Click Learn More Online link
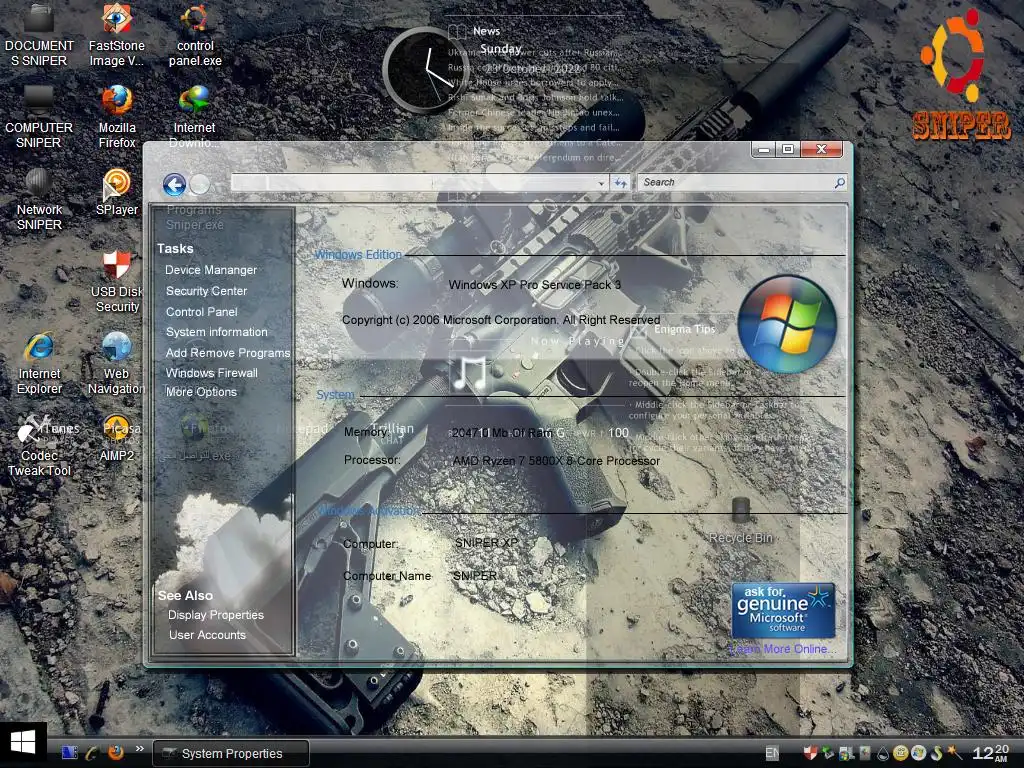Image resolution: width=1024 pixels, height=768 pixels. [781, 649]
